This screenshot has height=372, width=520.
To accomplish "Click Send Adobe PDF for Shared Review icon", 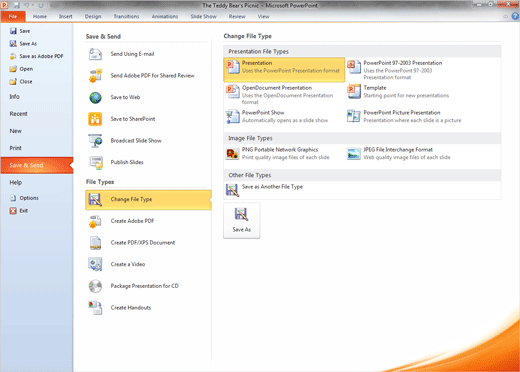I will pyautogui.click(x=95, y=76).
